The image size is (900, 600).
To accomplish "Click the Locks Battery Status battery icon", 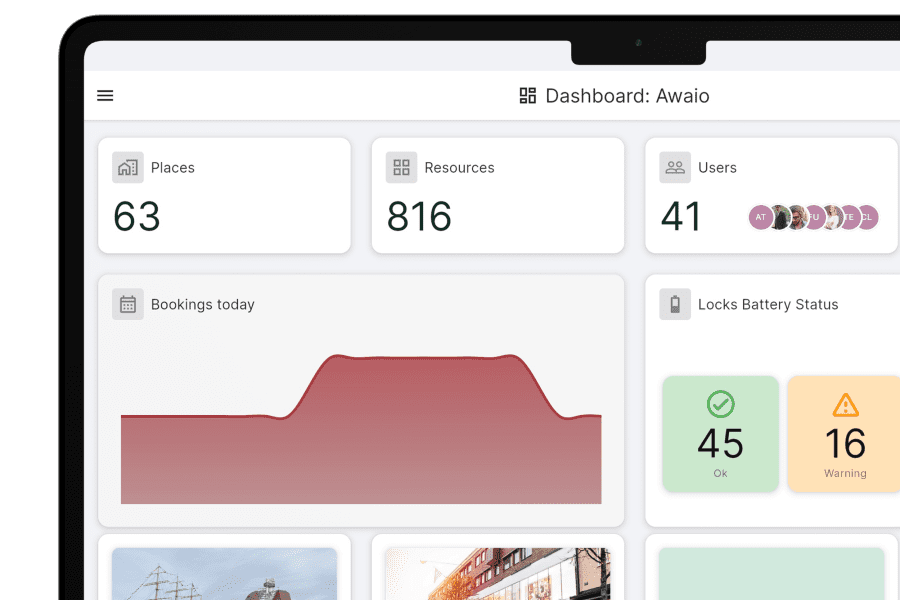I will coord(674,304).
